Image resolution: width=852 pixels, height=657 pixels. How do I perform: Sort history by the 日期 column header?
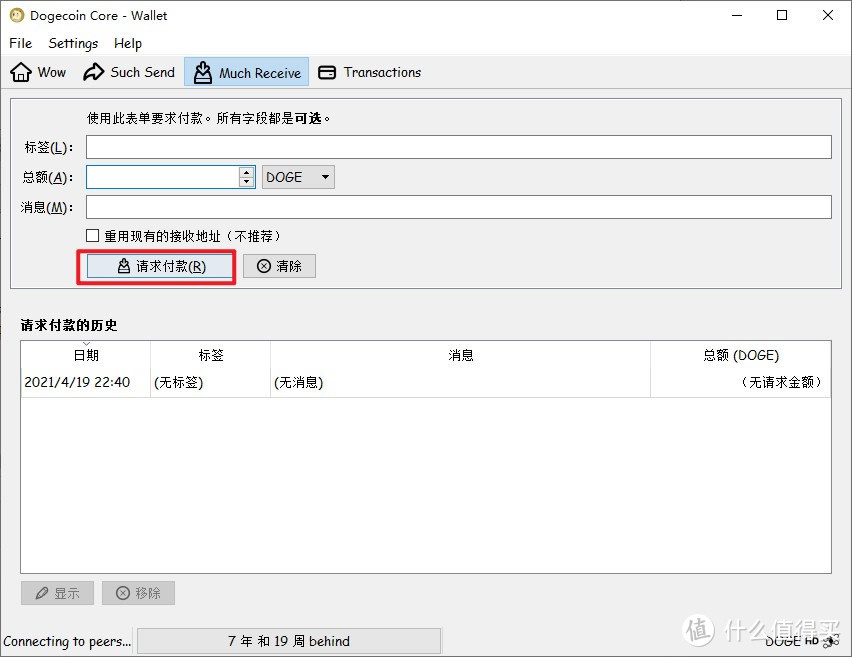tap(86, 355)
